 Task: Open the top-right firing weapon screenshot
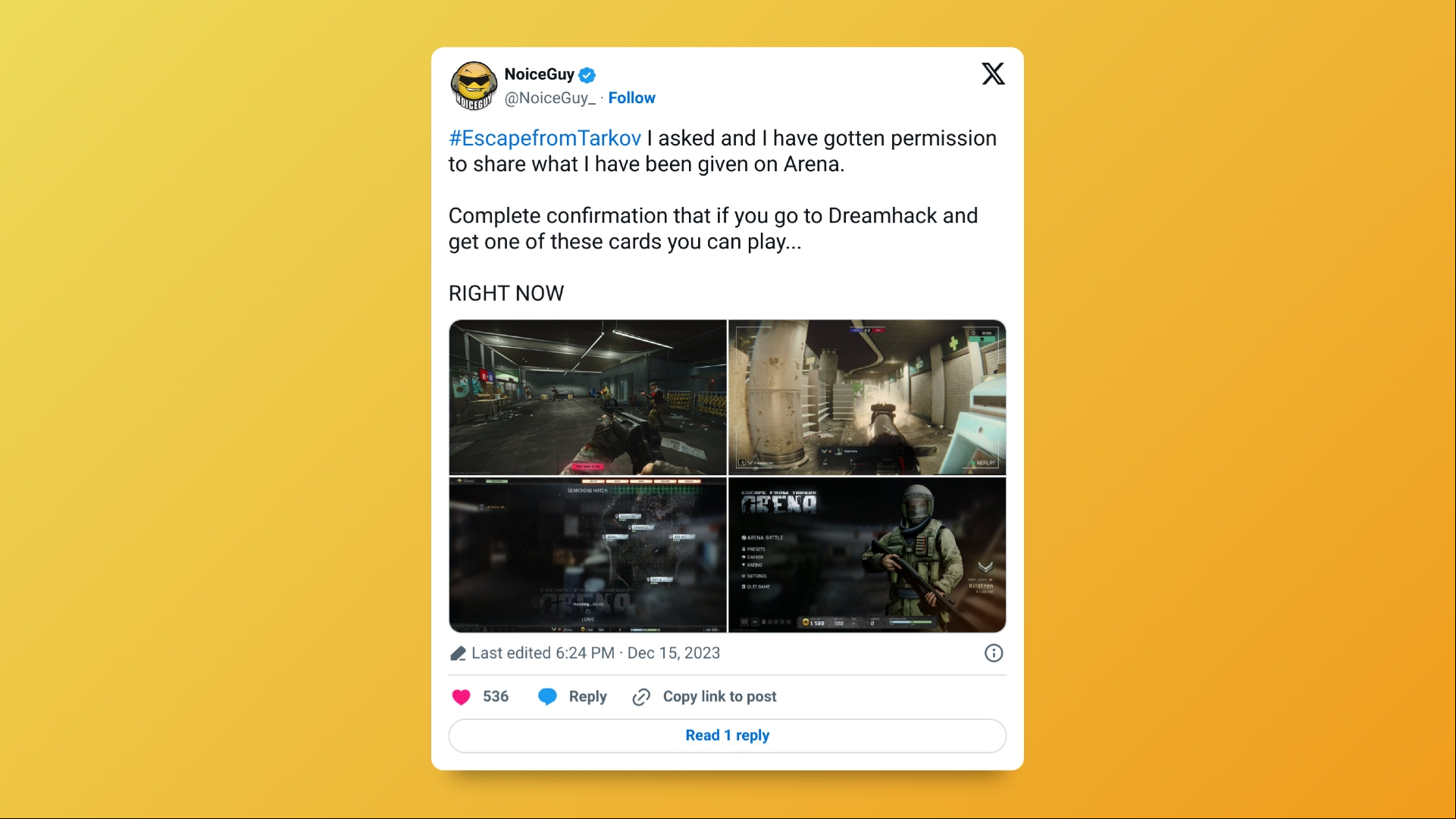pos(867,397)
